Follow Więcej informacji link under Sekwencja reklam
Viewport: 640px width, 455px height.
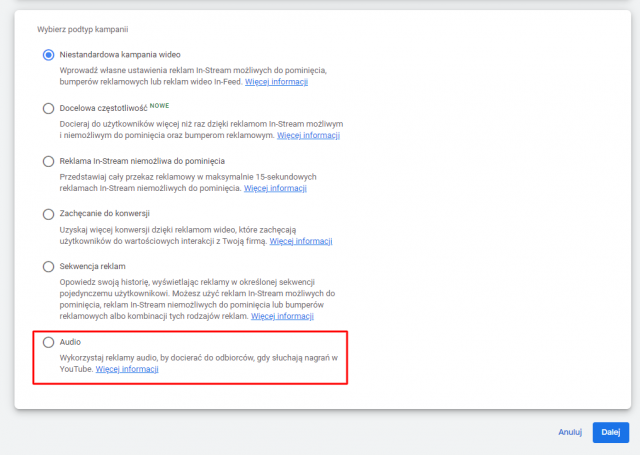[282, 316]
